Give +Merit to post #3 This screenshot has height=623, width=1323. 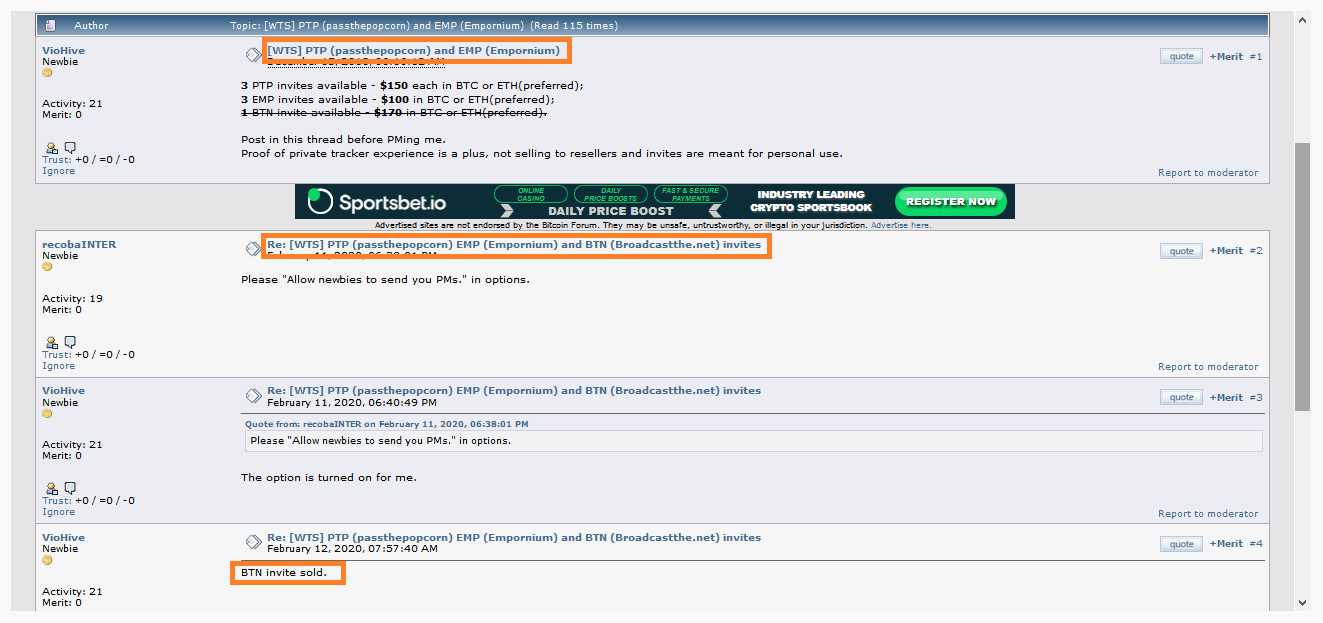[1226, 398]
